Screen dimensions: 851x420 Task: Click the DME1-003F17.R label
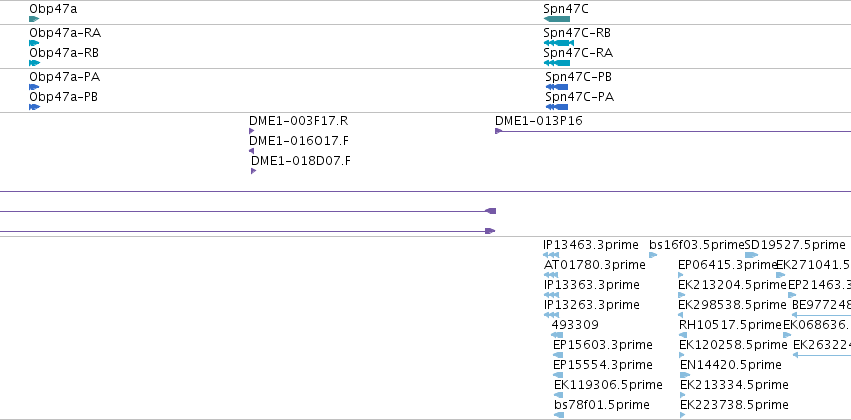click(299, 121)
